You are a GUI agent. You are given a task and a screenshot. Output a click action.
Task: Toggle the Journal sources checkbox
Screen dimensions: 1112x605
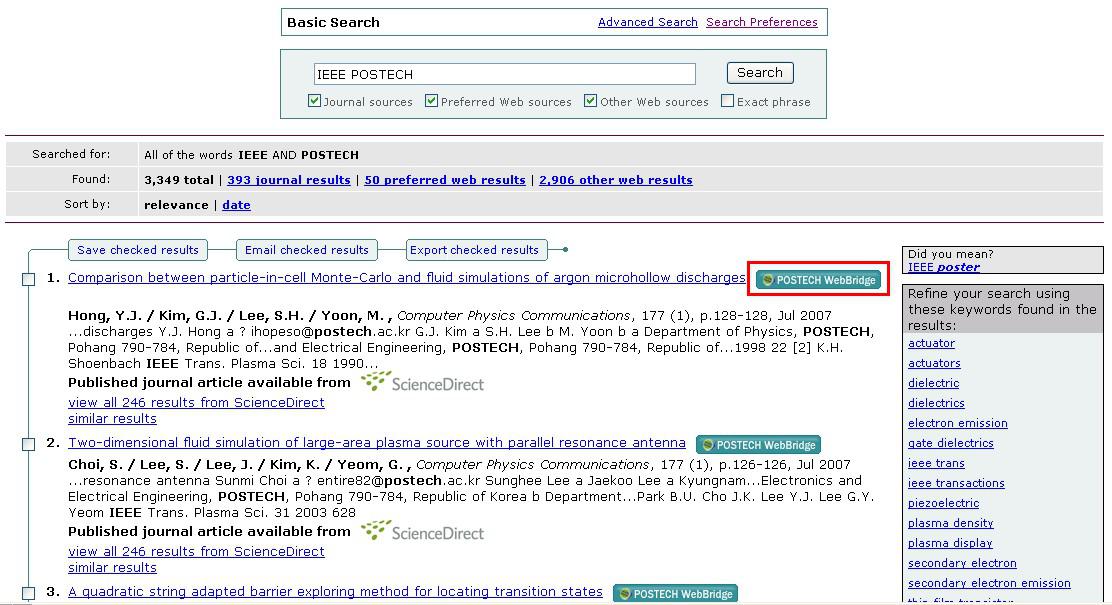(x=314, y=101)
